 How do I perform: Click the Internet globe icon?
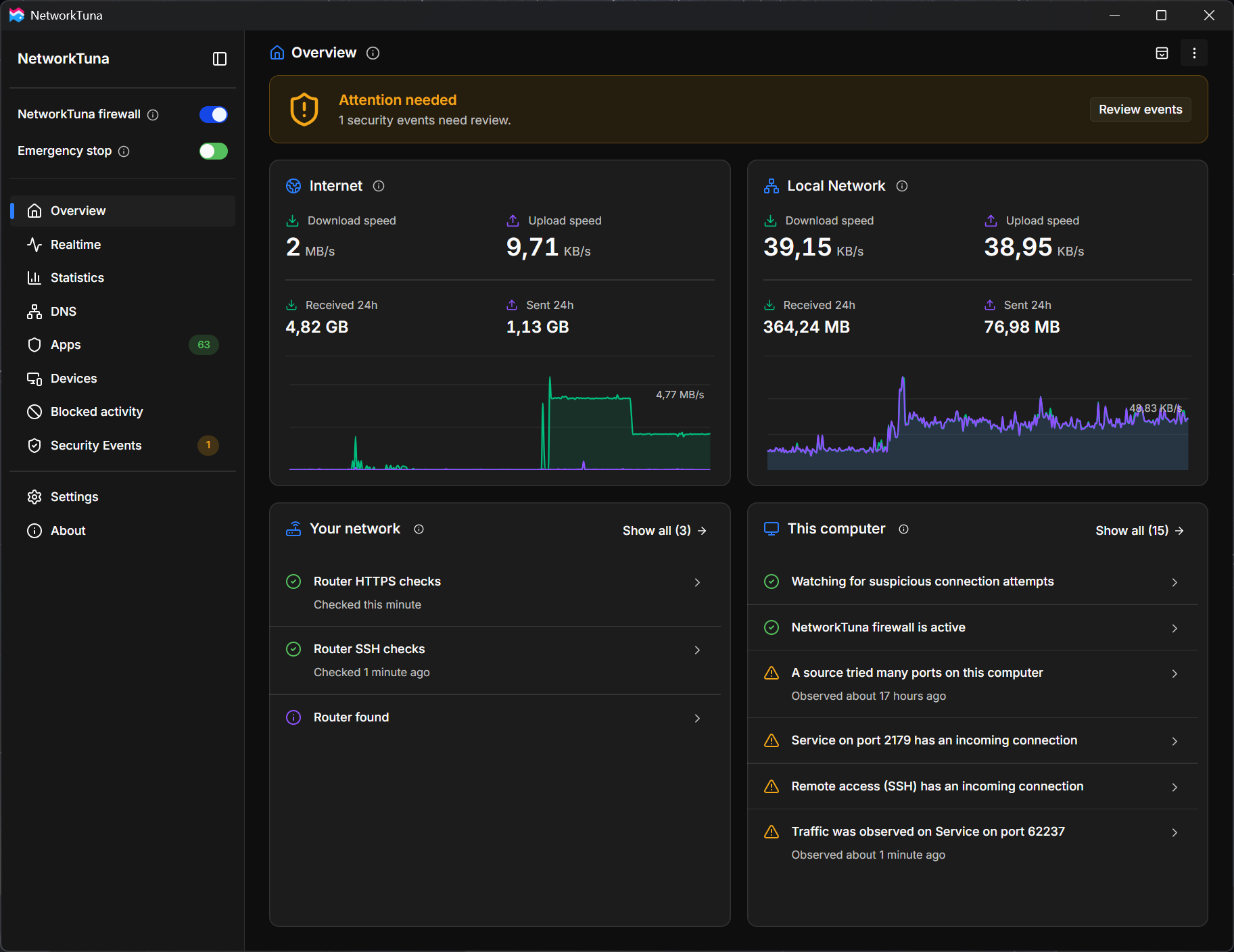293,186
